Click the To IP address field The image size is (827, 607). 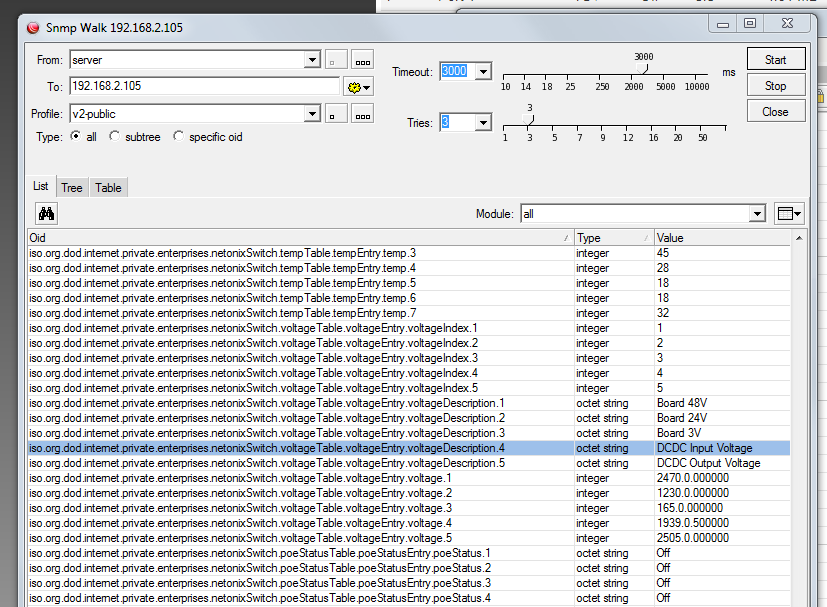click(204, 87)
